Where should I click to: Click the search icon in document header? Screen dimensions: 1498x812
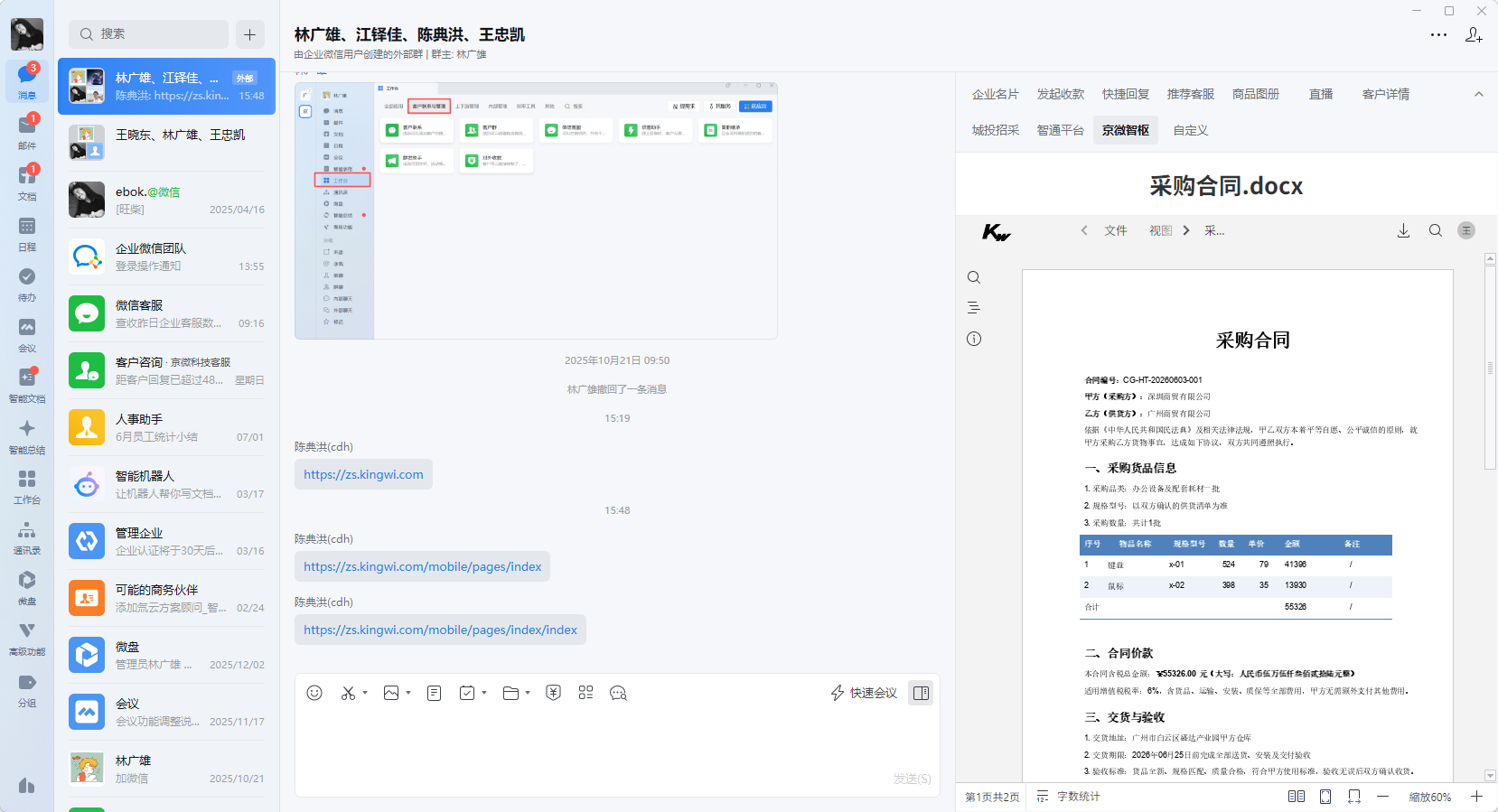pos(1436,230)
